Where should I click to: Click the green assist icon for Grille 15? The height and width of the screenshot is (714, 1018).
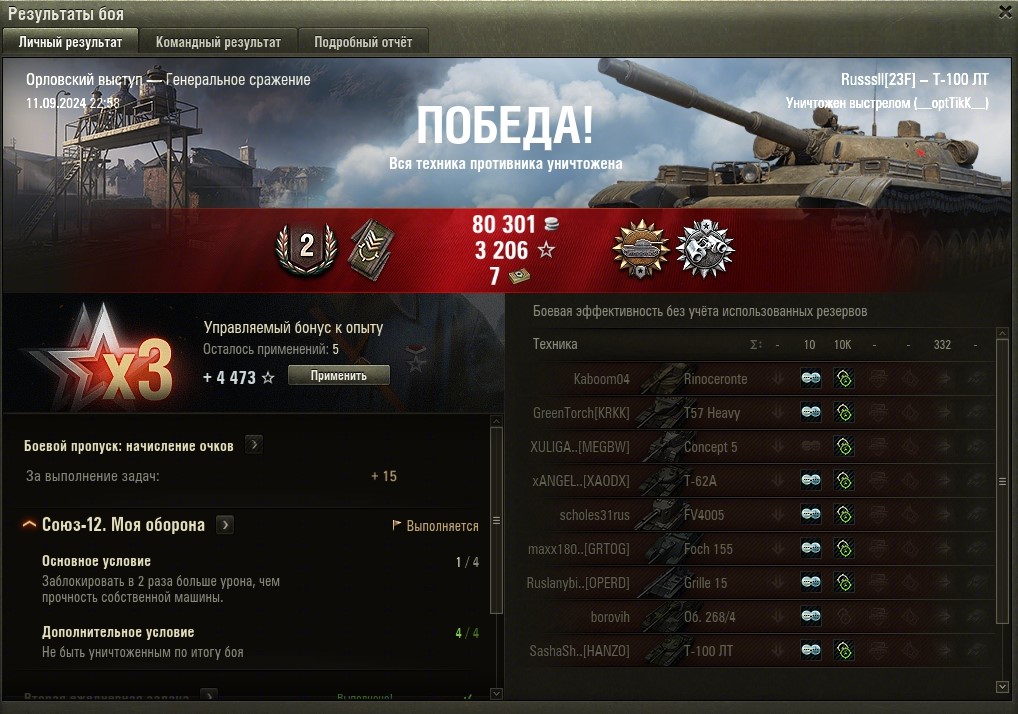tap(844, 583)
